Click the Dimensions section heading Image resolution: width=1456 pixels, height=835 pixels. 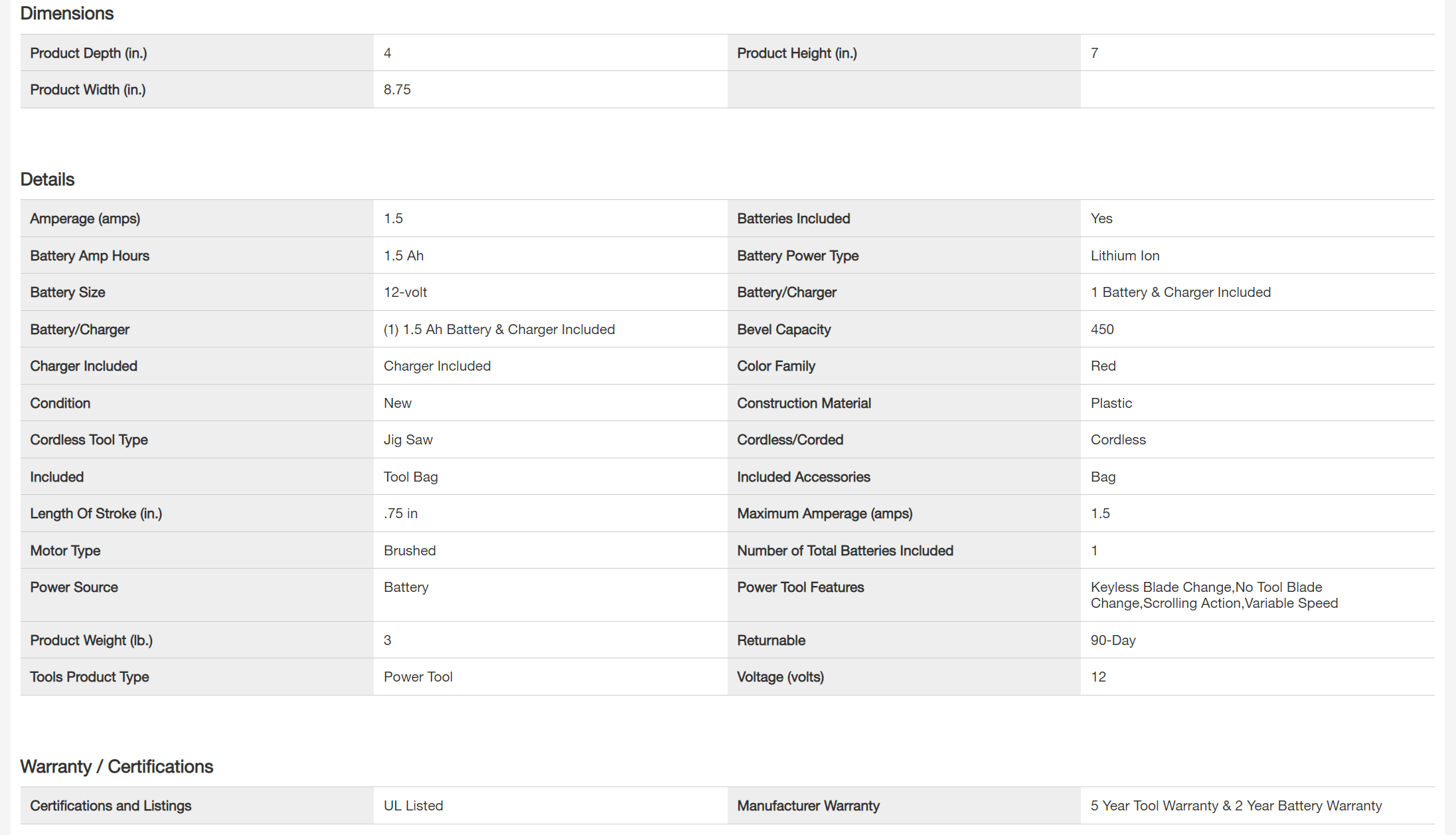point(67,13)
